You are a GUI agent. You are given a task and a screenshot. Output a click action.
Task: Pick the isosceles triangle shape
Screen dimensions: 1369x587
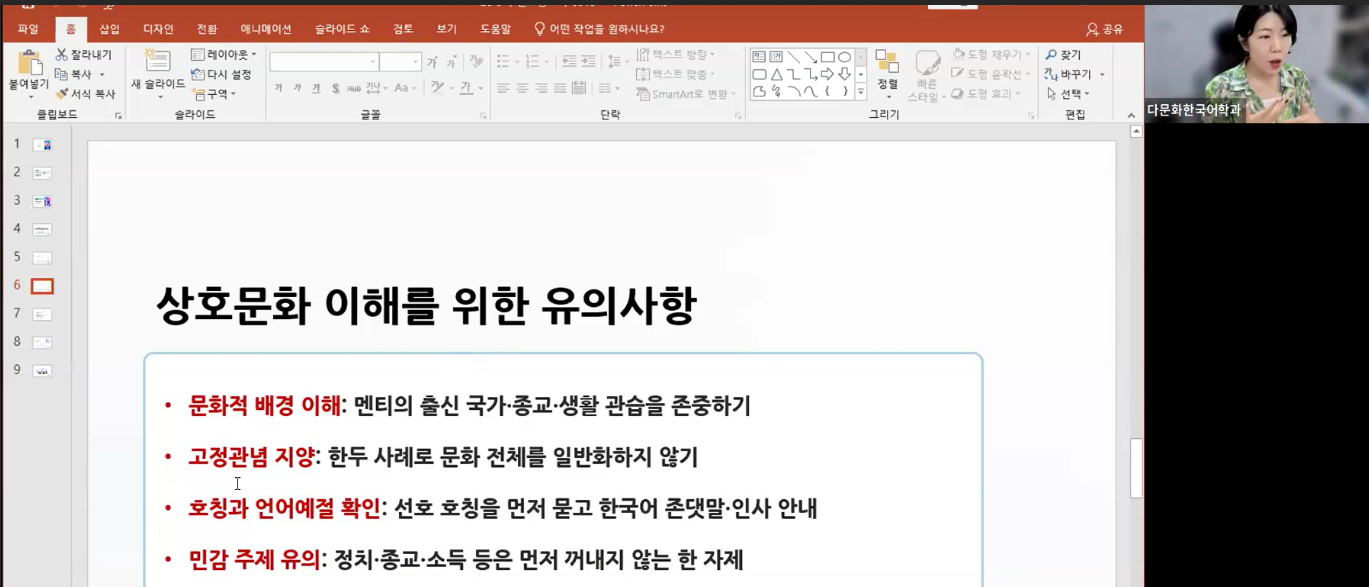[x=776, y=74]
